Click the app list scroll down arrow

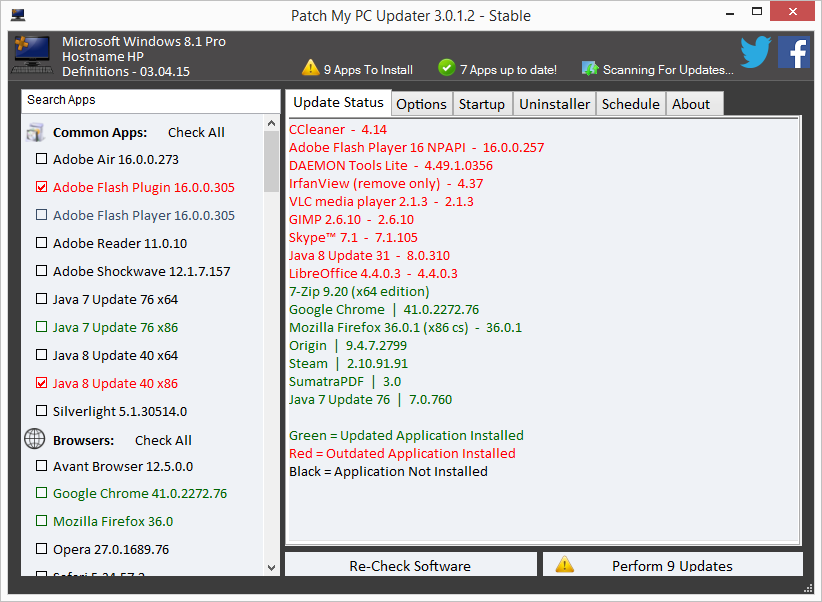pyautogui.click(x=272, y=567)
